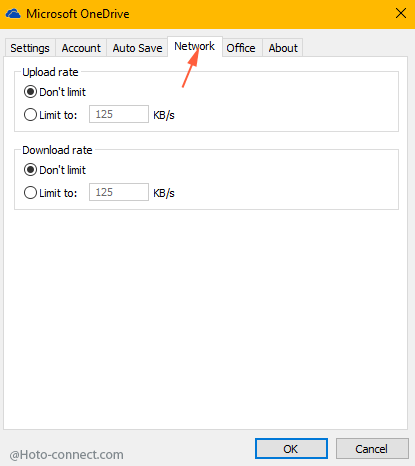Select the Network tab
Image resolution: width=415 pixels, height=466 pixels.
point(195,46)
